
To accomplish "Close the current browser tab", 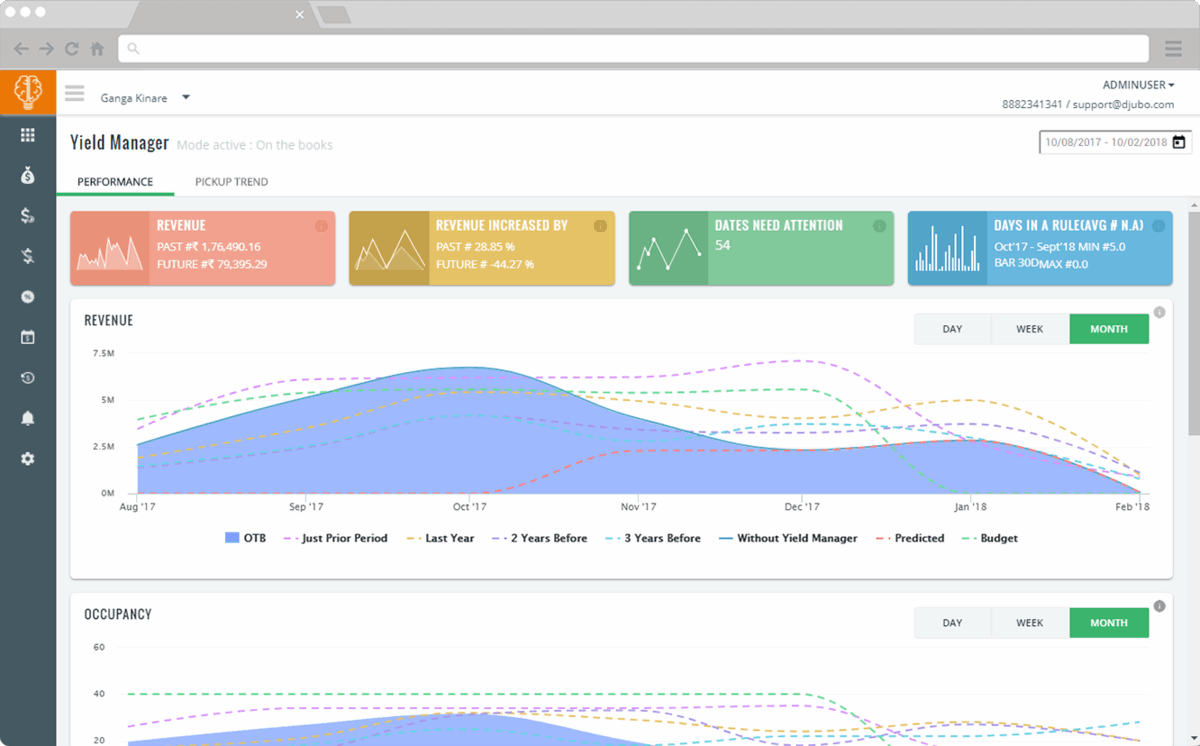I will (x=300, y=14).
